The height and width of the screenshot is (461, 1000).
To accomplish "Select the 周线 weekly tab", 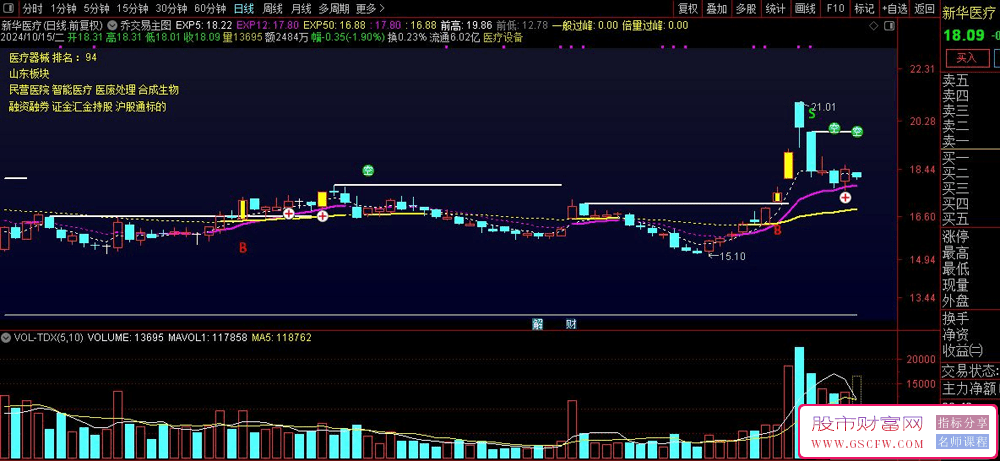I will point(273,9).
